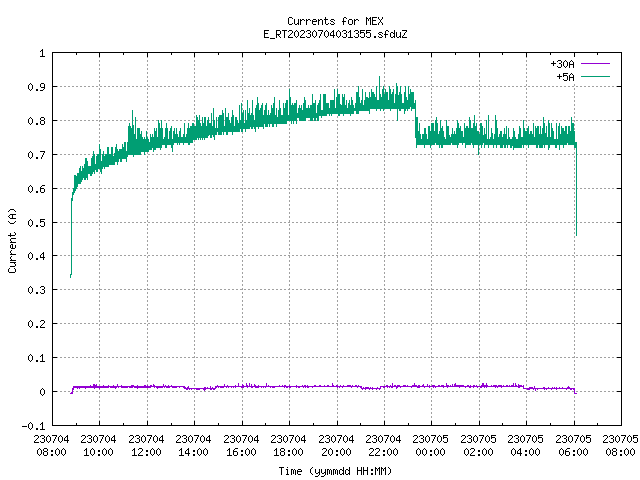Click the green +5A legend line sample
Image resolution: width=640 pixels, height=480 pixels.
click(596, 76)
